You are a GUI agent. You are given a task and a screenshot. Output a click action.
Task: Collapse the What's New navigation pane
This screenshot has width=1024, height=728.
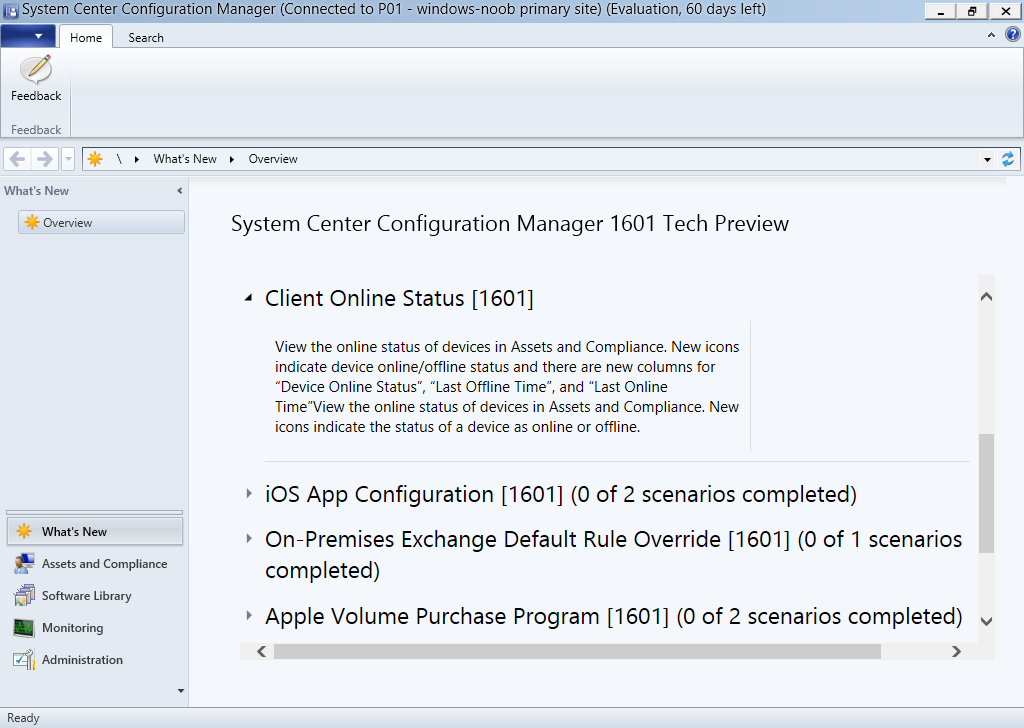pos(180,191)
